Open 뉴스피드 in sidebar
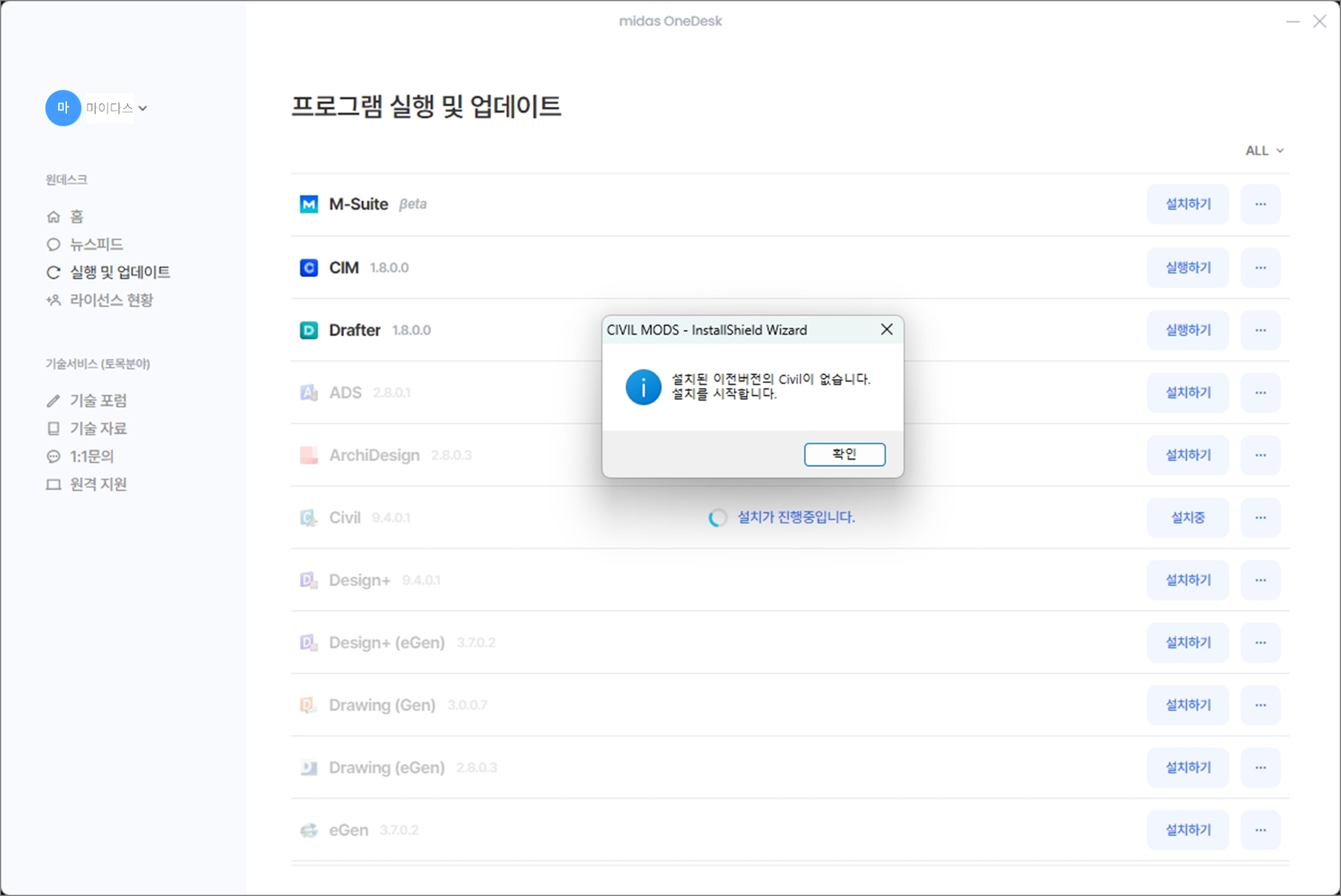The height and width of the screenshot is (896, 1341). click(84, 245)
